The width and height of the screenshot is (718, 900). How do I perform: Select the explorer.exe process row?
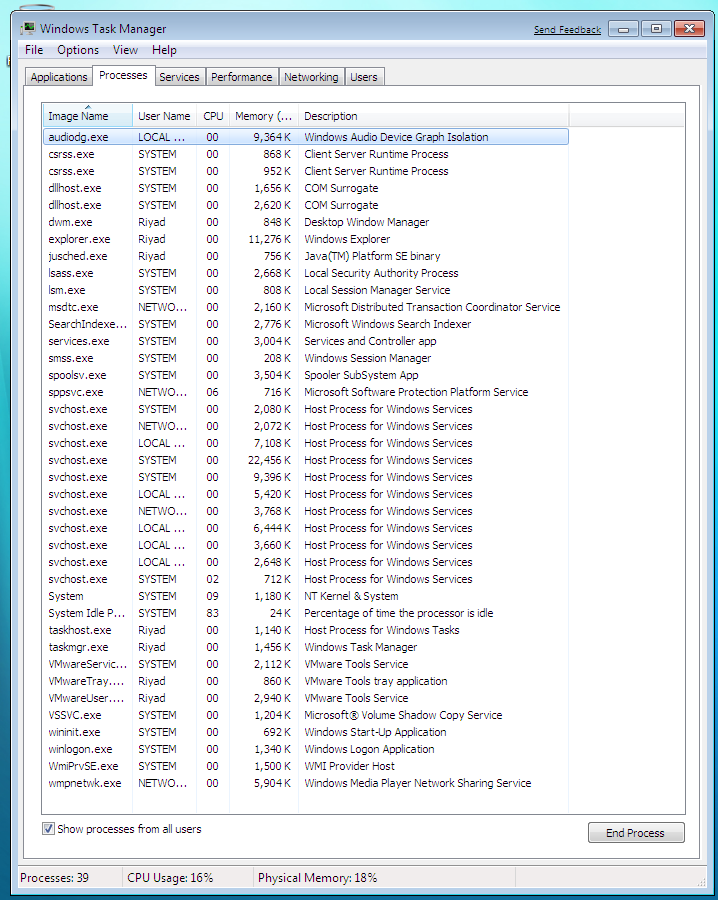[80, 239]
